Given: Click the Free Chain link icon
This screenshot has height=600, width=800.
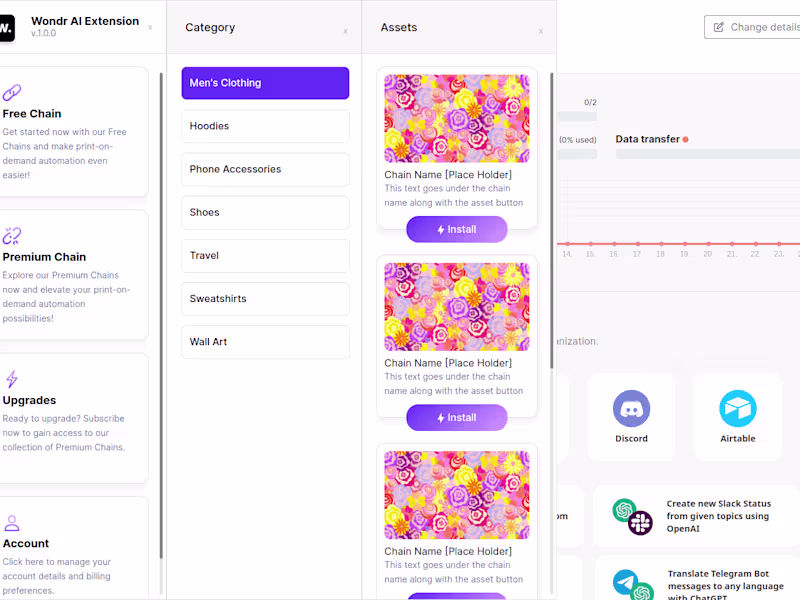Looking at the screenshot, I should 12,92.
